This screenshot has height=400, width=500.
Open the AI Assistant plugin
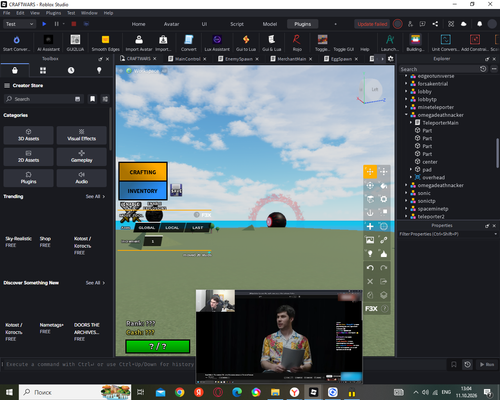[x=48, y=43]
